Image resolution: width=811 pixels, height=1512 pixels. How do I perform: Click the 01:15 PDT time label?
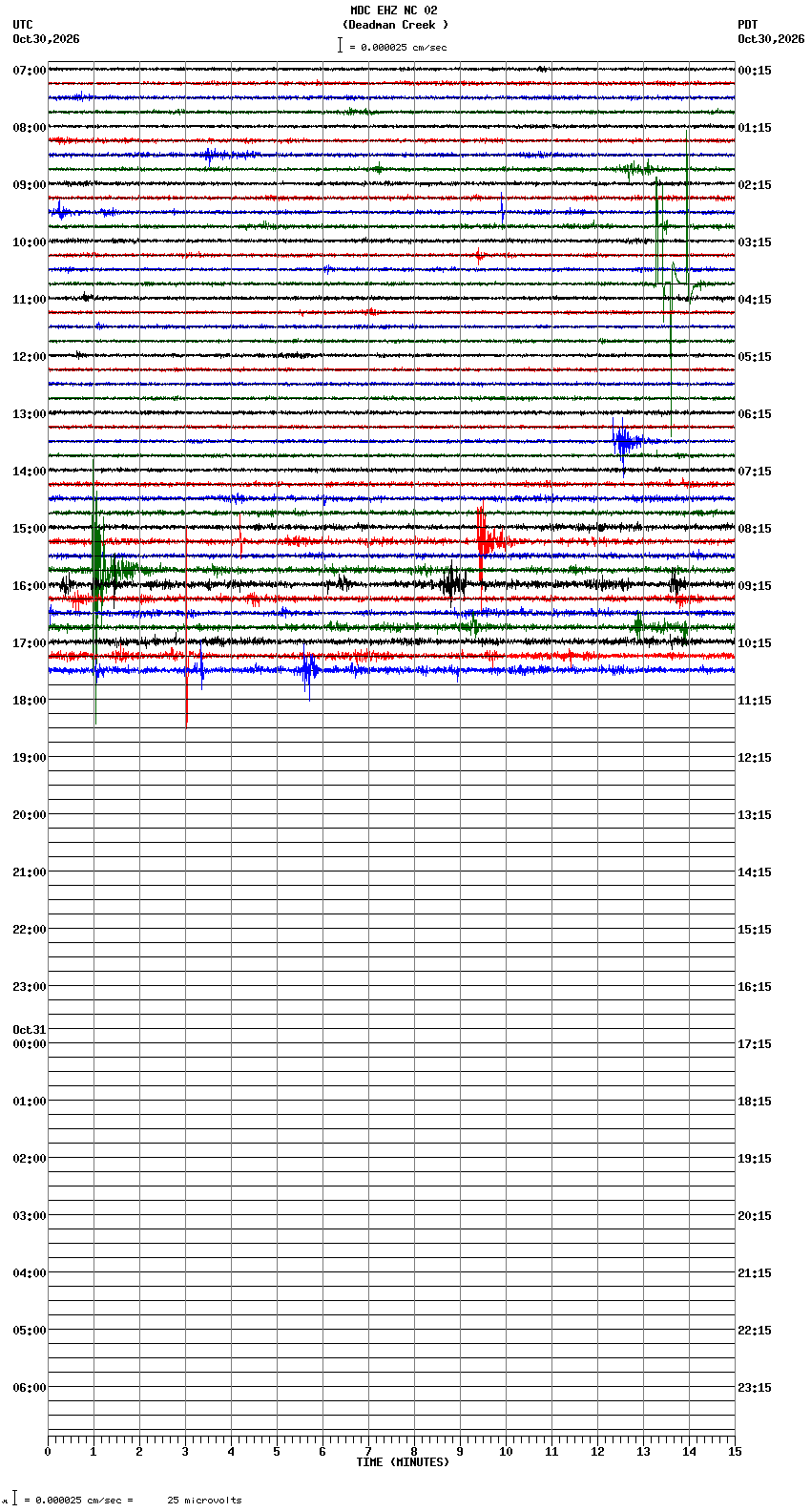pyautogui.click(x=755, y=127)
